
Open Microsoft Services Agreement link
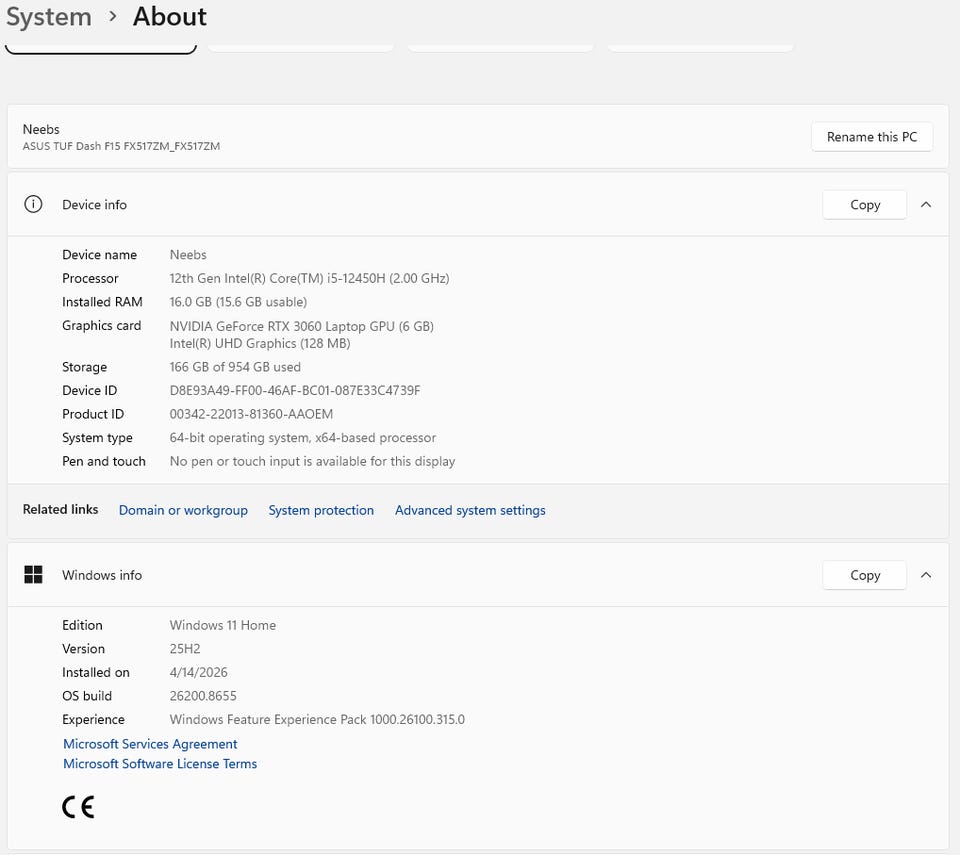pyautogui.click(x=150, y=744)
